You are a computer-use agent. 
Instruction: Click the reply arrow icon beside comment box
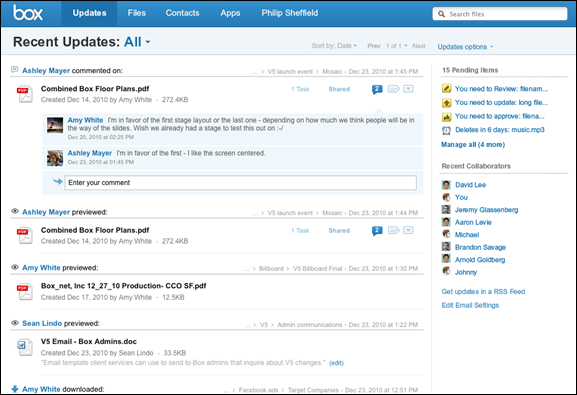click(57, 181)
